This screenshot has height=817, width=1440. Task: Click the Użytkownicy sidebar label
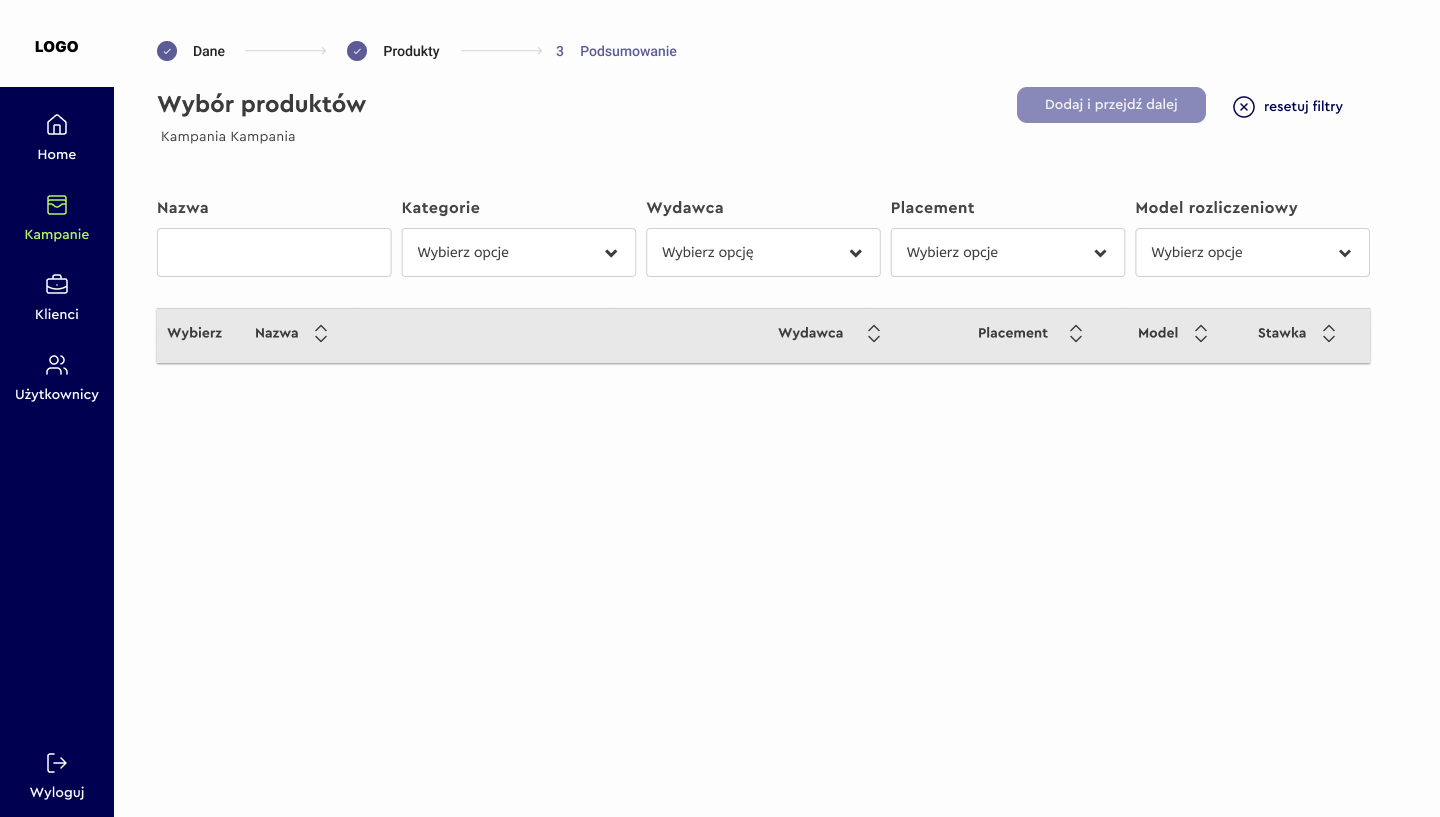pos(57,394)
